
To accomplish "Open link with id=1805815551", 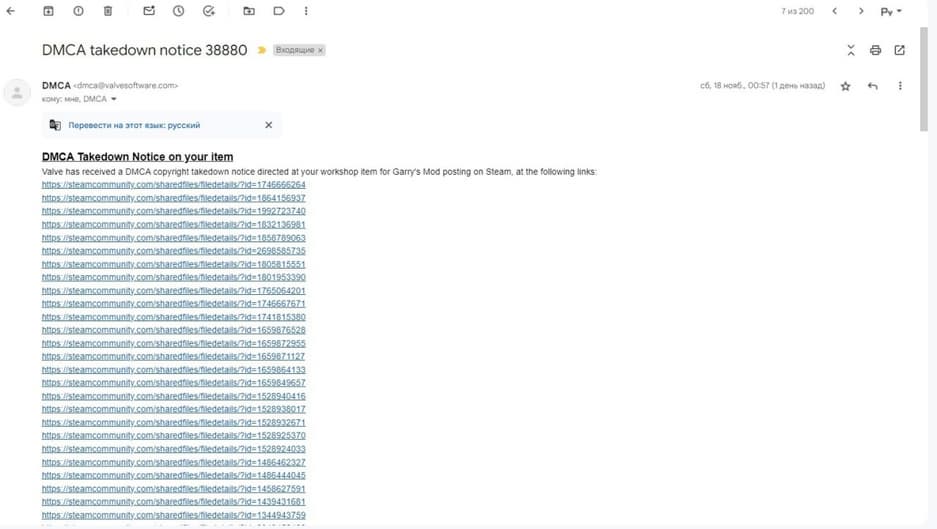I will pyautogui.click(x=173, y=264).
